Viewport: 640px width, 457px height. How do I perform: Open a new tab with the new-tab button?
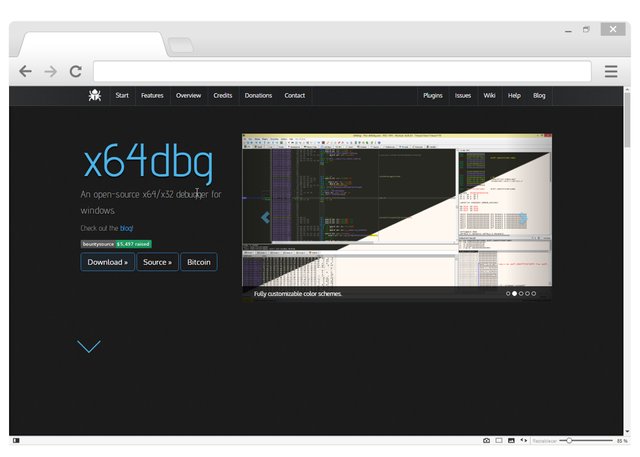180,45
